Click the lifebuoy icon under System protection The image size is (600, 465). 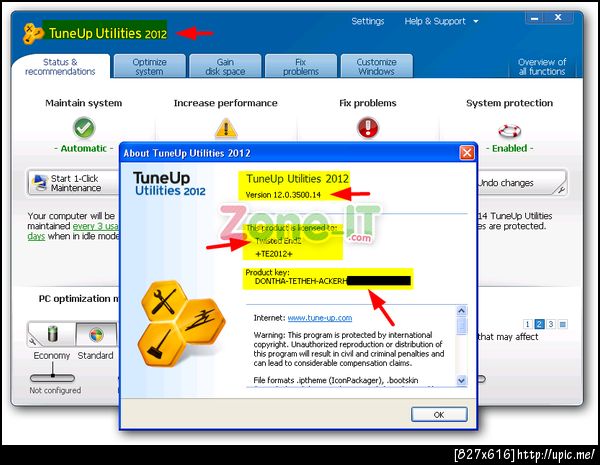(x=509, y=131)
